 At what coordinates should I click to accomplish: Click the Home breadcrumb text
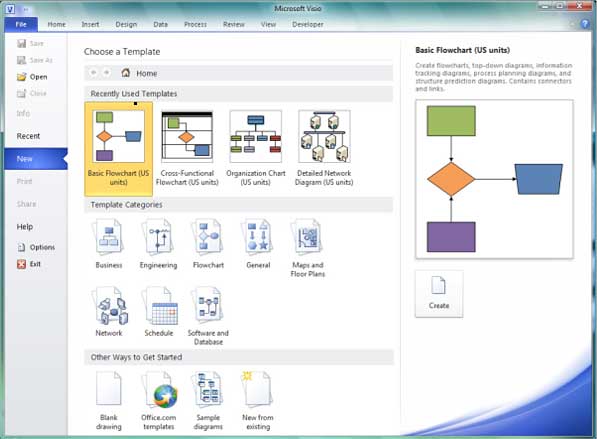147,73
